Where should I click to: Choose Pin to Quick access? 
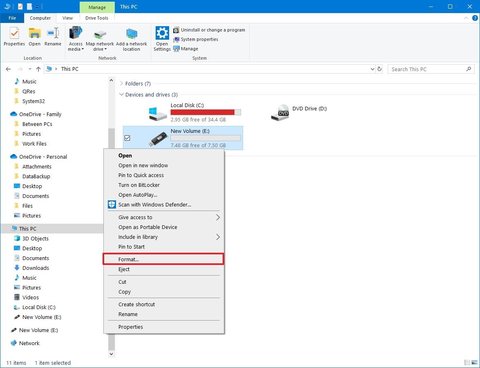pos(164,175)
